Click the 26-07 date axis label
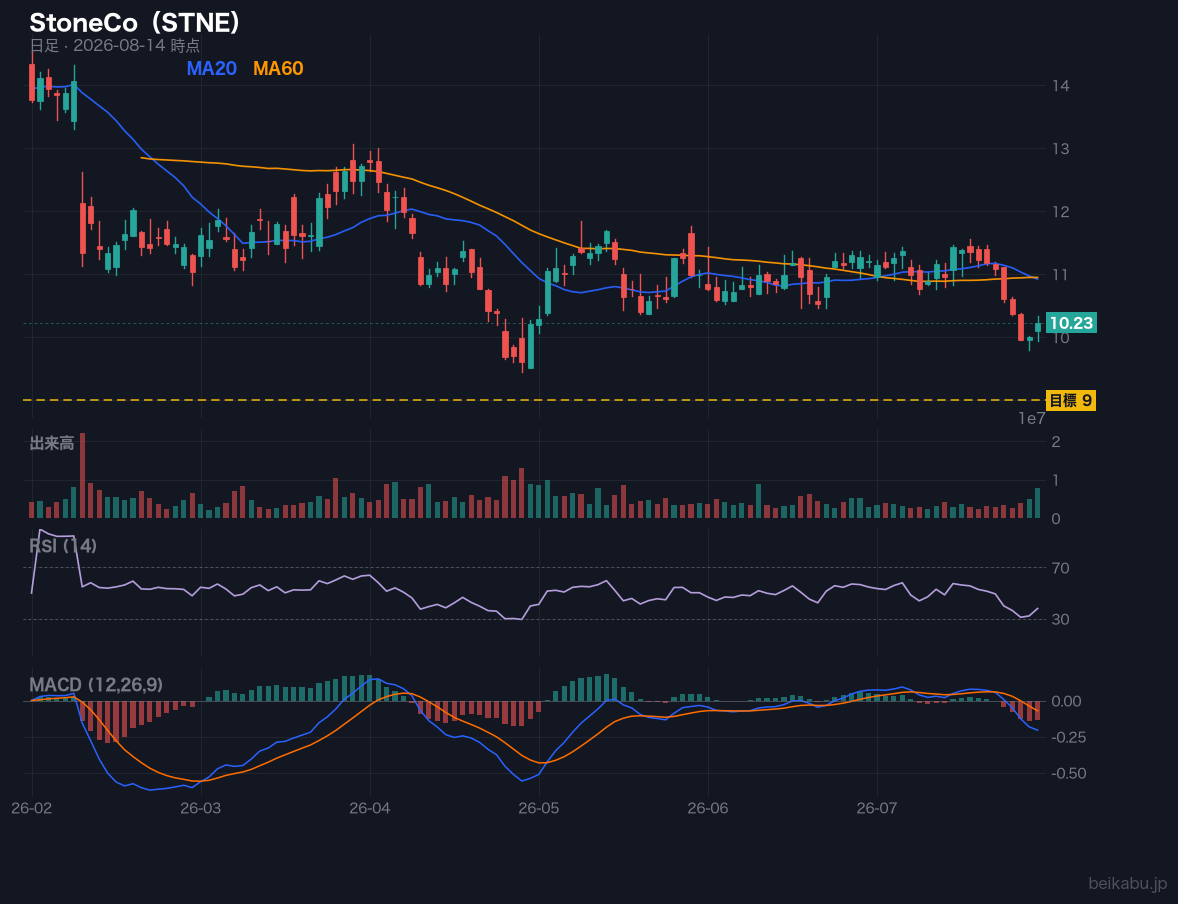The width and height of the screenshot is (1178, 904). (x=877, y=809)
